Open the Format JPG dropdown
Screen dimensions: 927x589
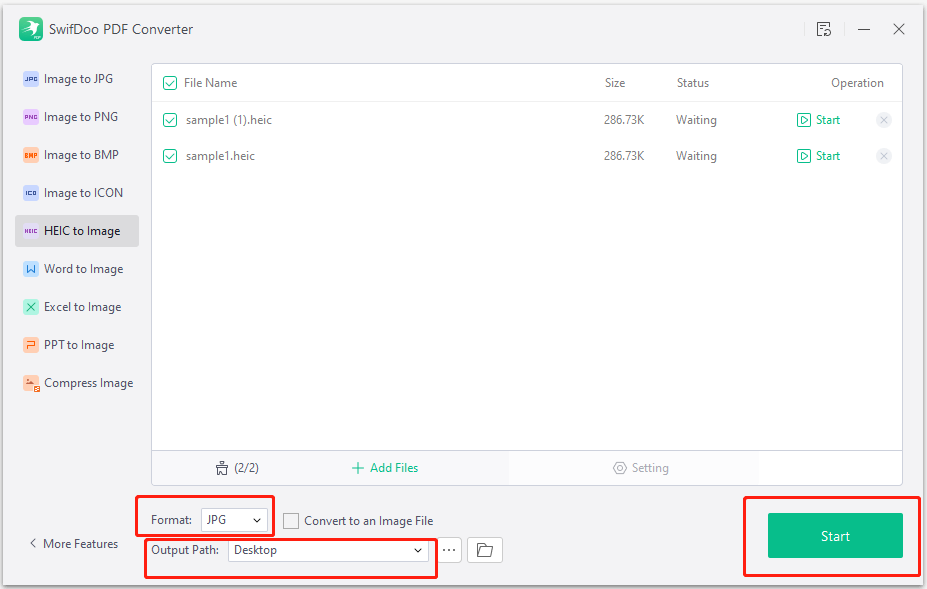234,520
